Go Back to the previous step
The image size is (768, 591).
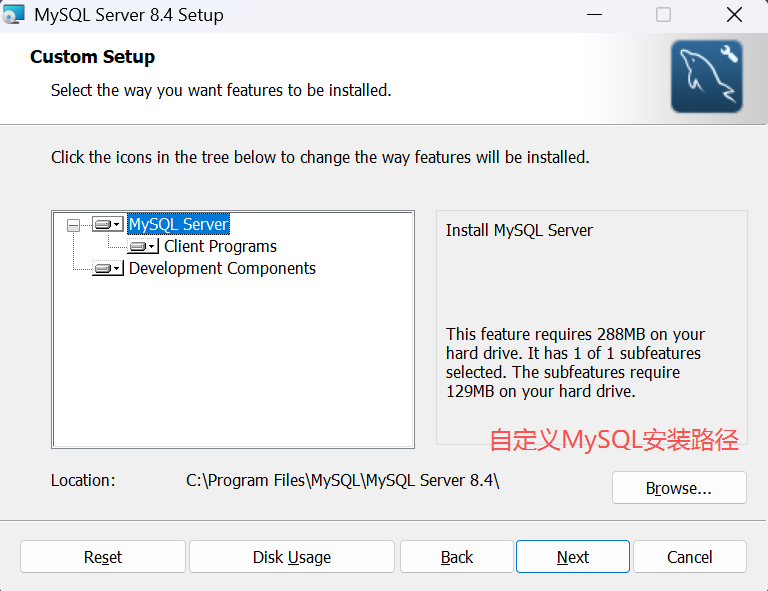(456, 557)
